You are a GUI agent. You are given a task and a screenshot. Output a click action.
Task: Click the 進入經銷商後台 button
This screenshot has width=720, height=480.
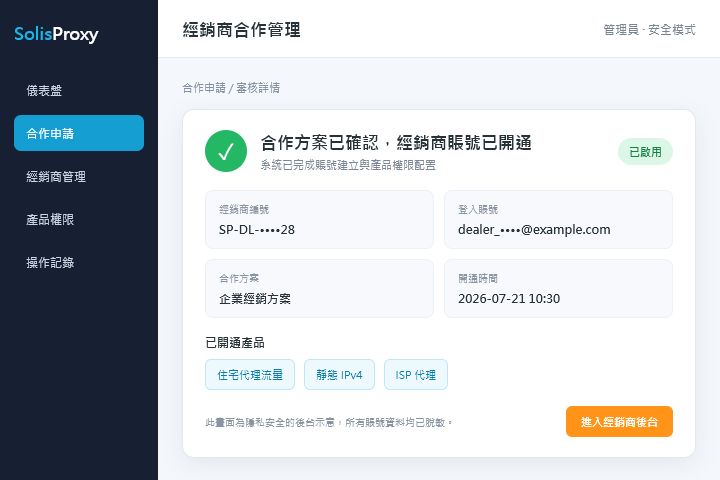pyautogui.click(x=619, y=422)
